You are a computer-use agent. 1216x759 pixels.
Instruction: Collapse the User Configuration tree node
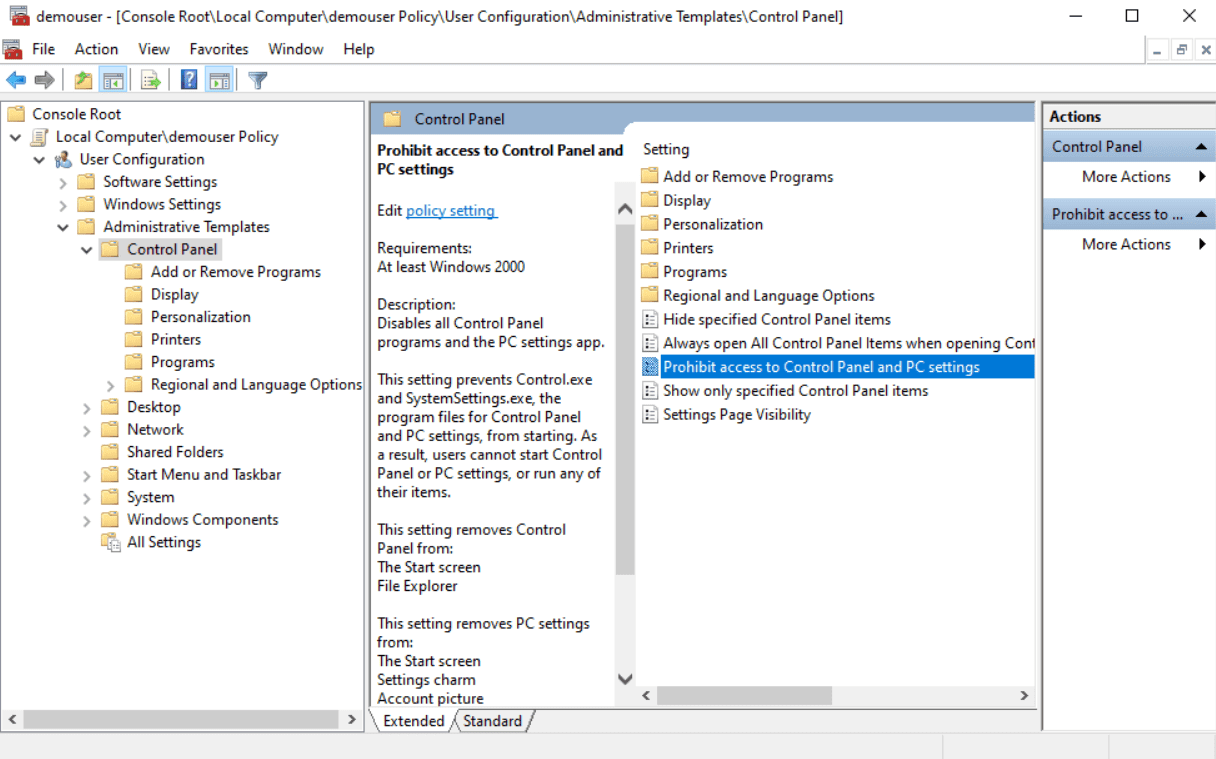(39, 159)
